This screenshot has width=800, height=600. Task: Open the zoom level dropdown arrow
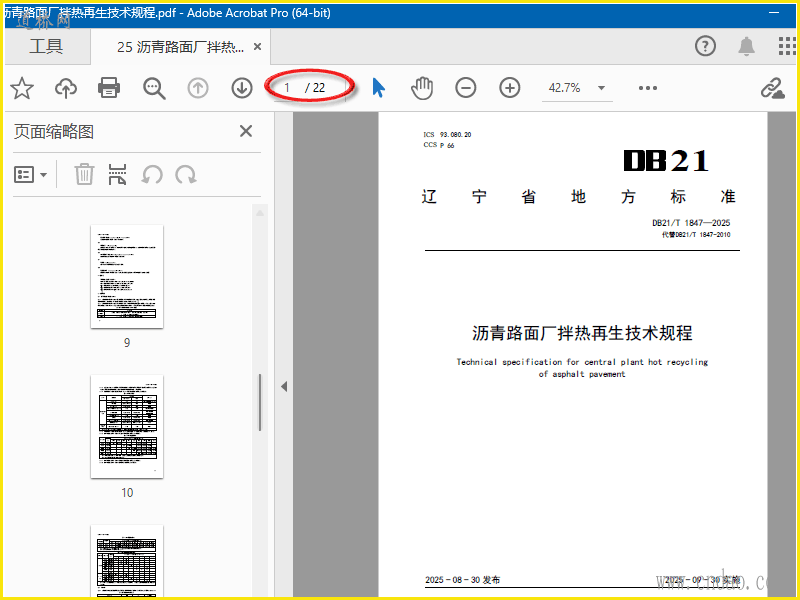click(602, 88)
